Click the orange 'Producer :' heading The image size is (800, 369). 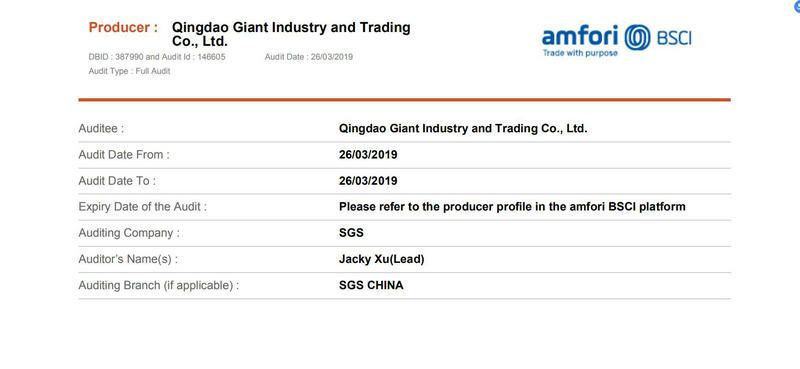tap(123, 28)
